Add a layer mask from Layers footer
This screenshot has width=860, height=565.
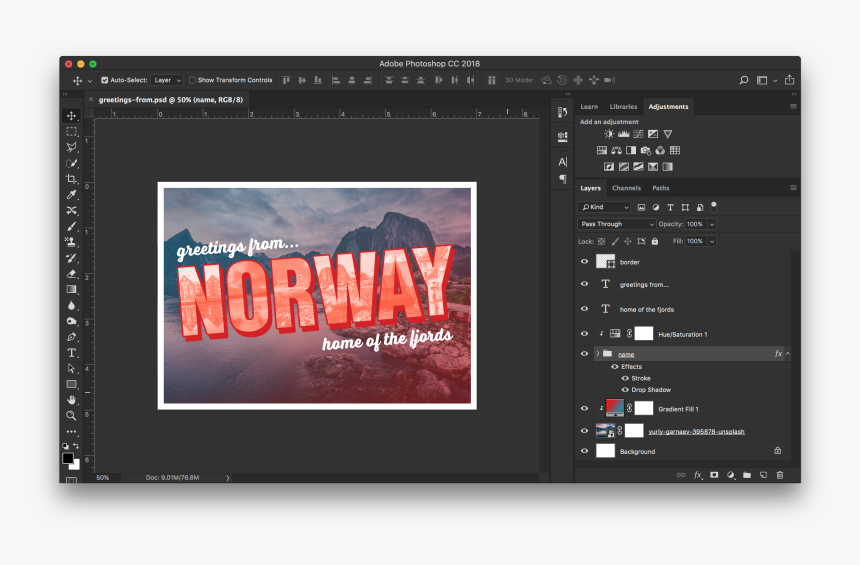714,475
